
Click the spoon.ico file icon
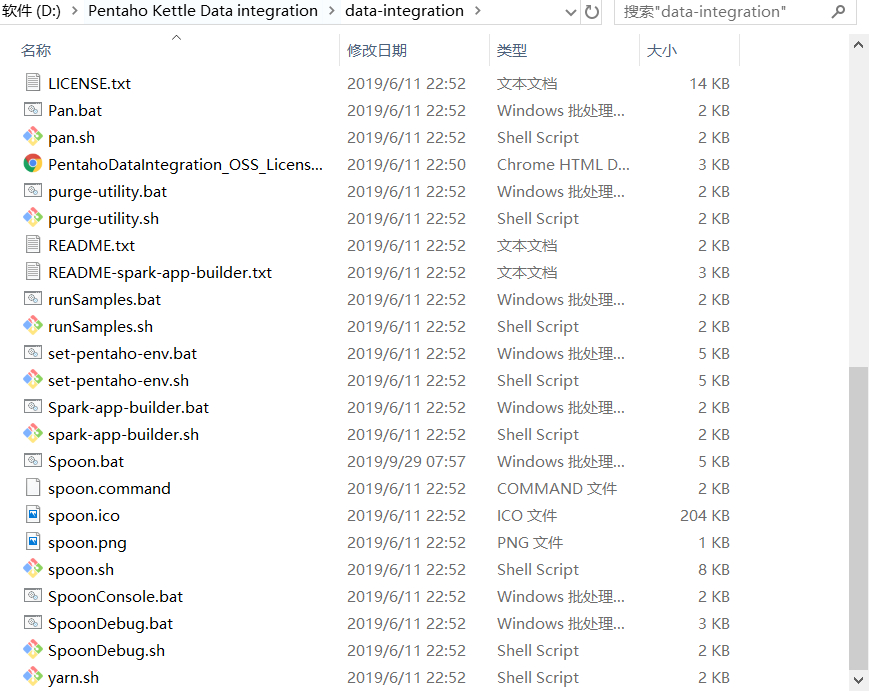32,516
